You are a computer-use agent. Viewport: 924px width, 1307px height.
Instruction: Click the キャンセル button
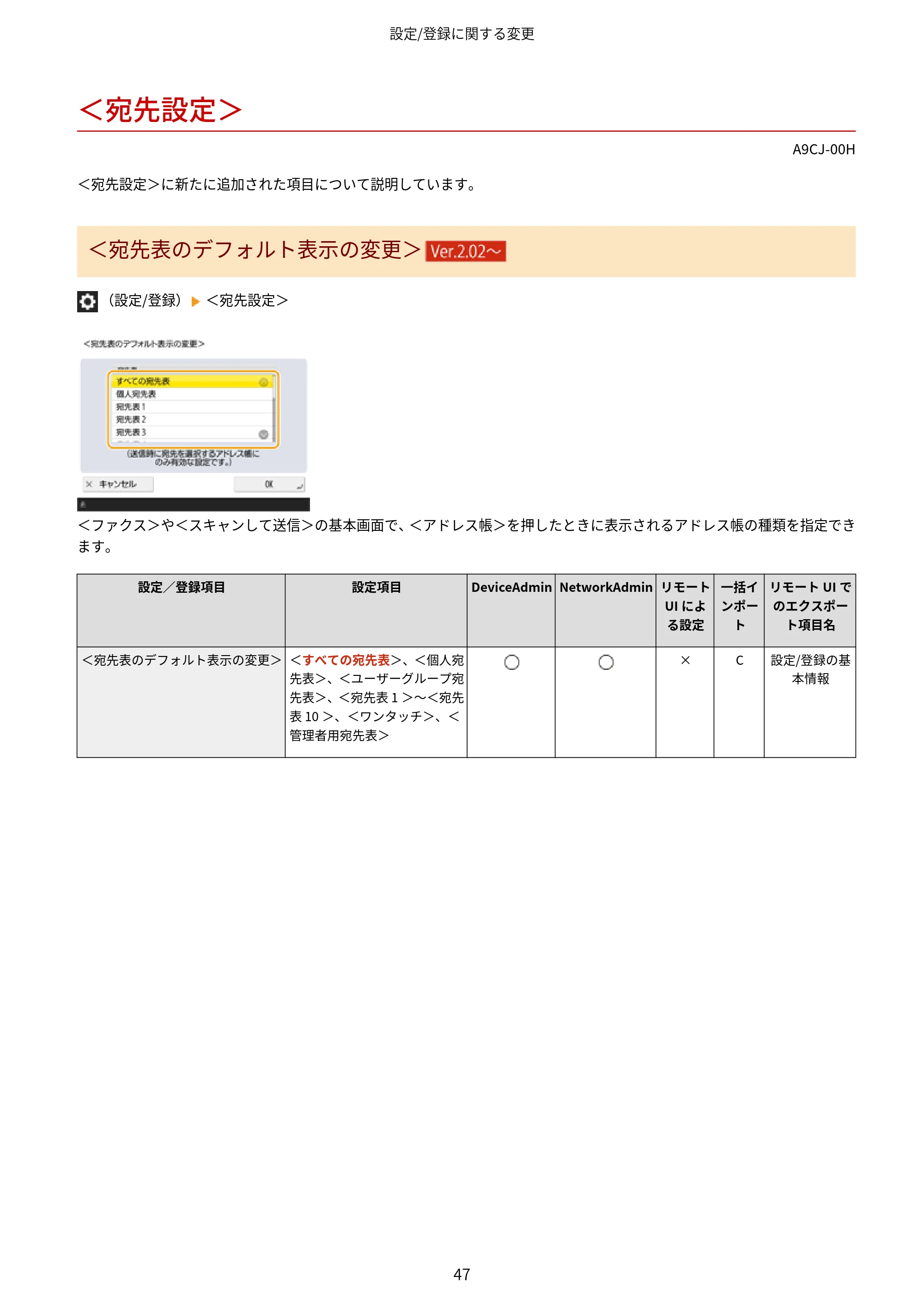pyautogui.click(x=118, y=484)
